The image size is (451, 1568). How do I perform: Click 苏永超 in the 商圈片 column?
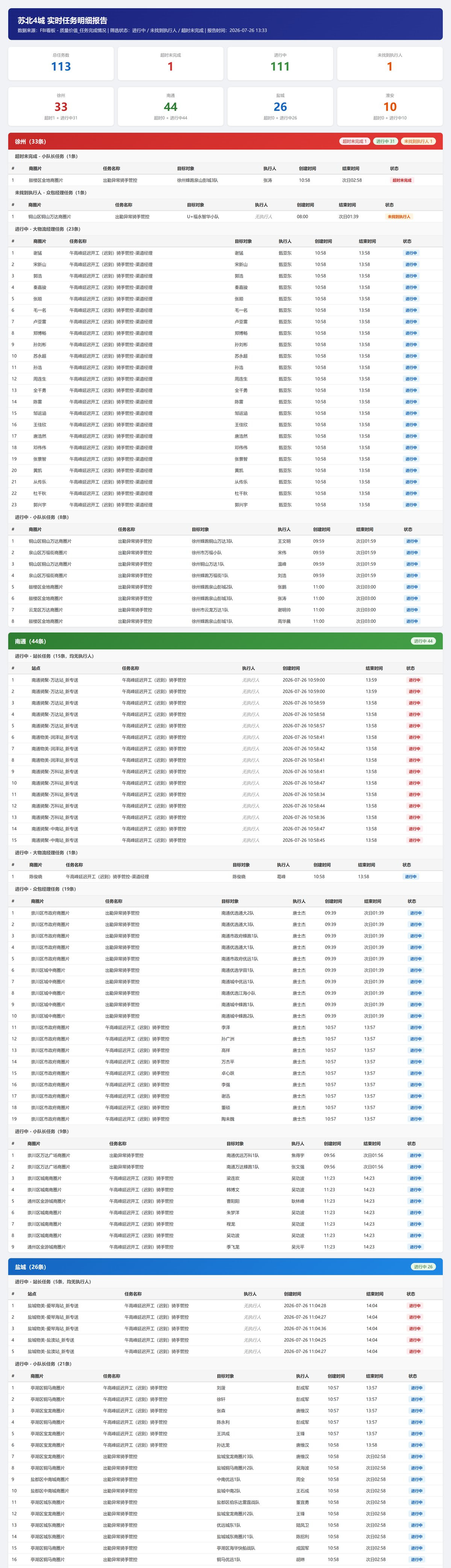click(x=39, y=356)
